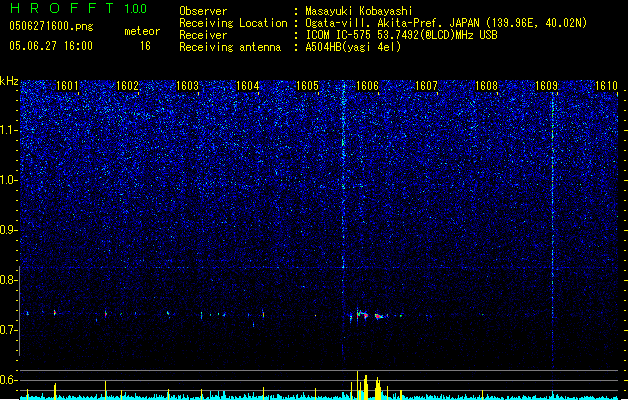This screenshot has height=400, width=629.
Task: Click the 1607 time marker
Action: [x=426, y=86]
